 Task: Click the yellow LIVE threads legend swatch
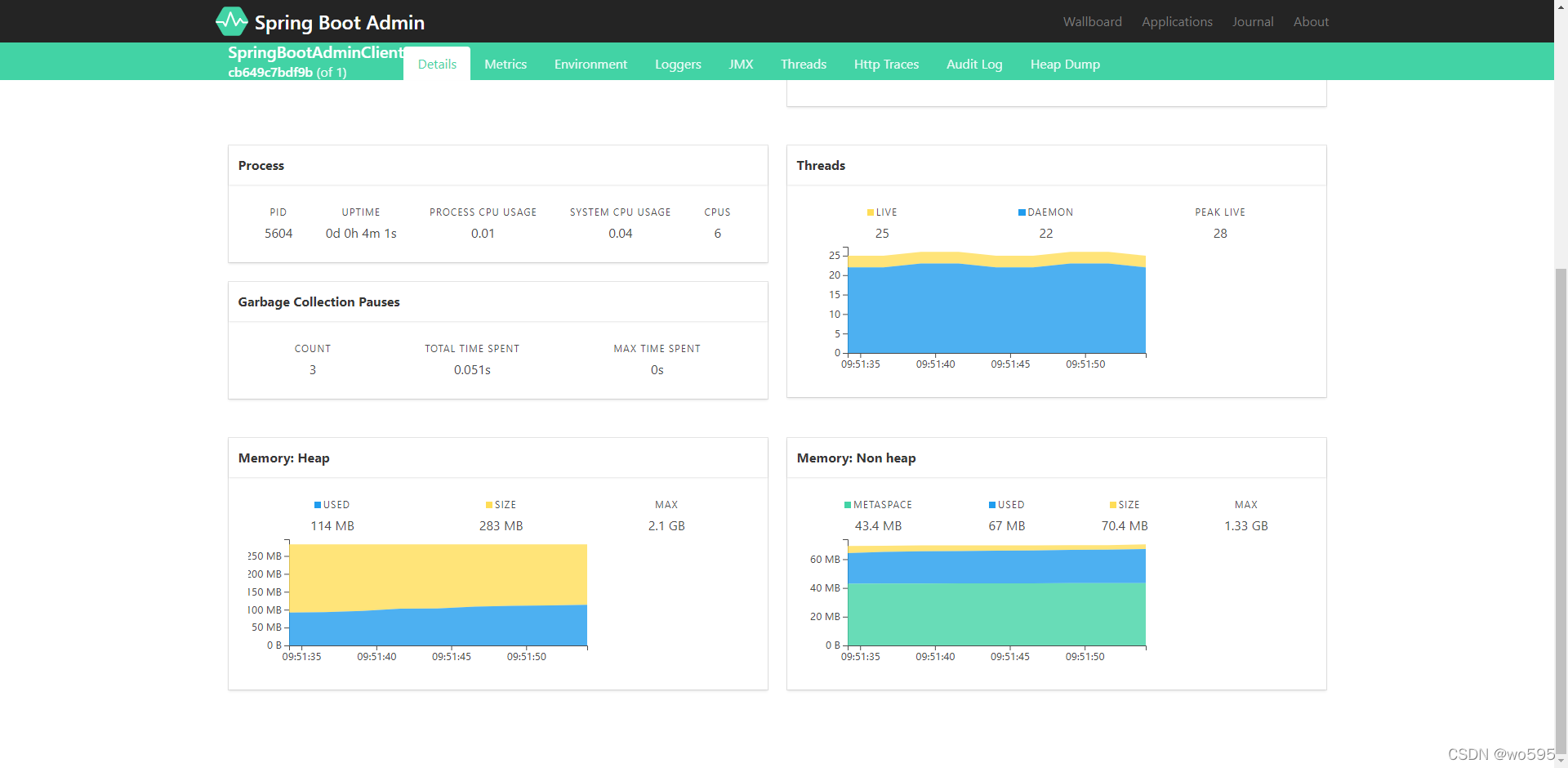pyautogui.click(x=871, y=212)
